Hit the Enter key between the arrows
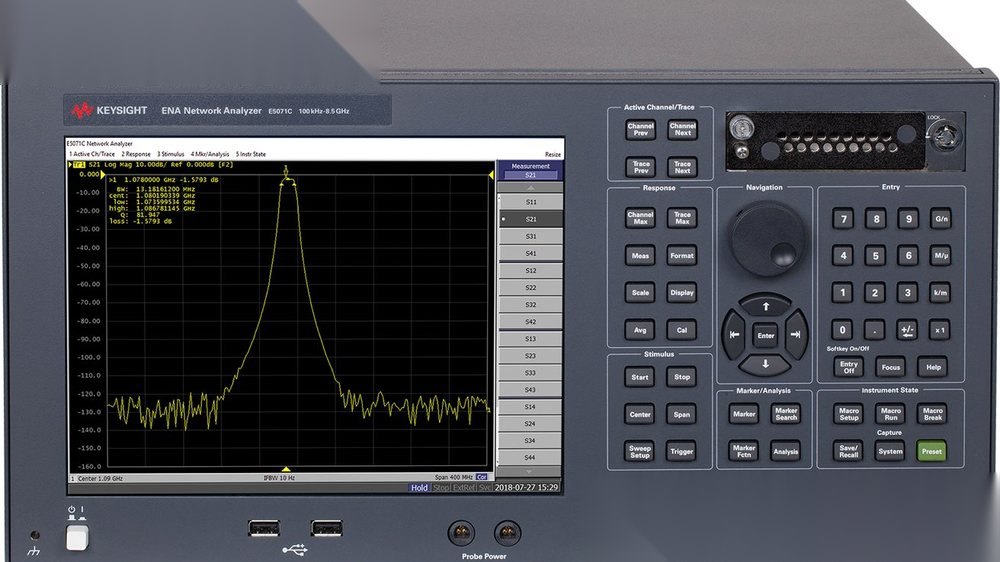 [x=765, y=336]
